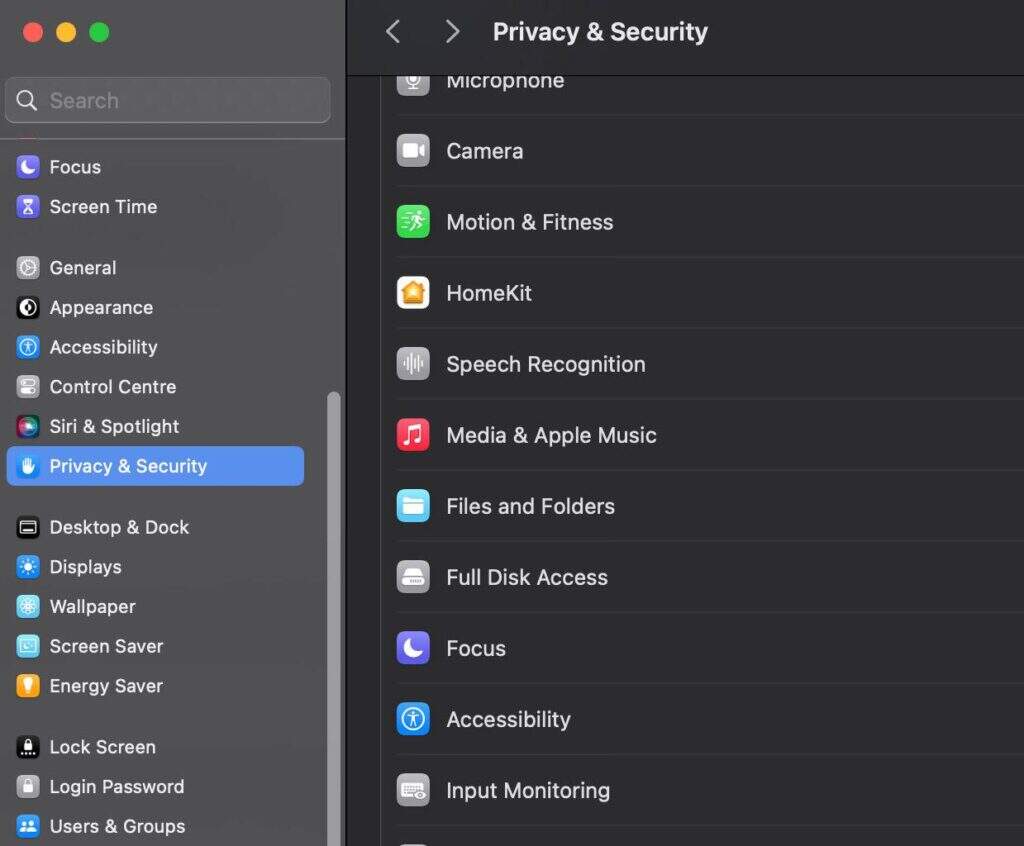Image resolution: width=1024 pixels, height=846 pixels.
Task: Click the Speech Recognition waveform icon
Action: pyautogui.click(x=413, y=364)
